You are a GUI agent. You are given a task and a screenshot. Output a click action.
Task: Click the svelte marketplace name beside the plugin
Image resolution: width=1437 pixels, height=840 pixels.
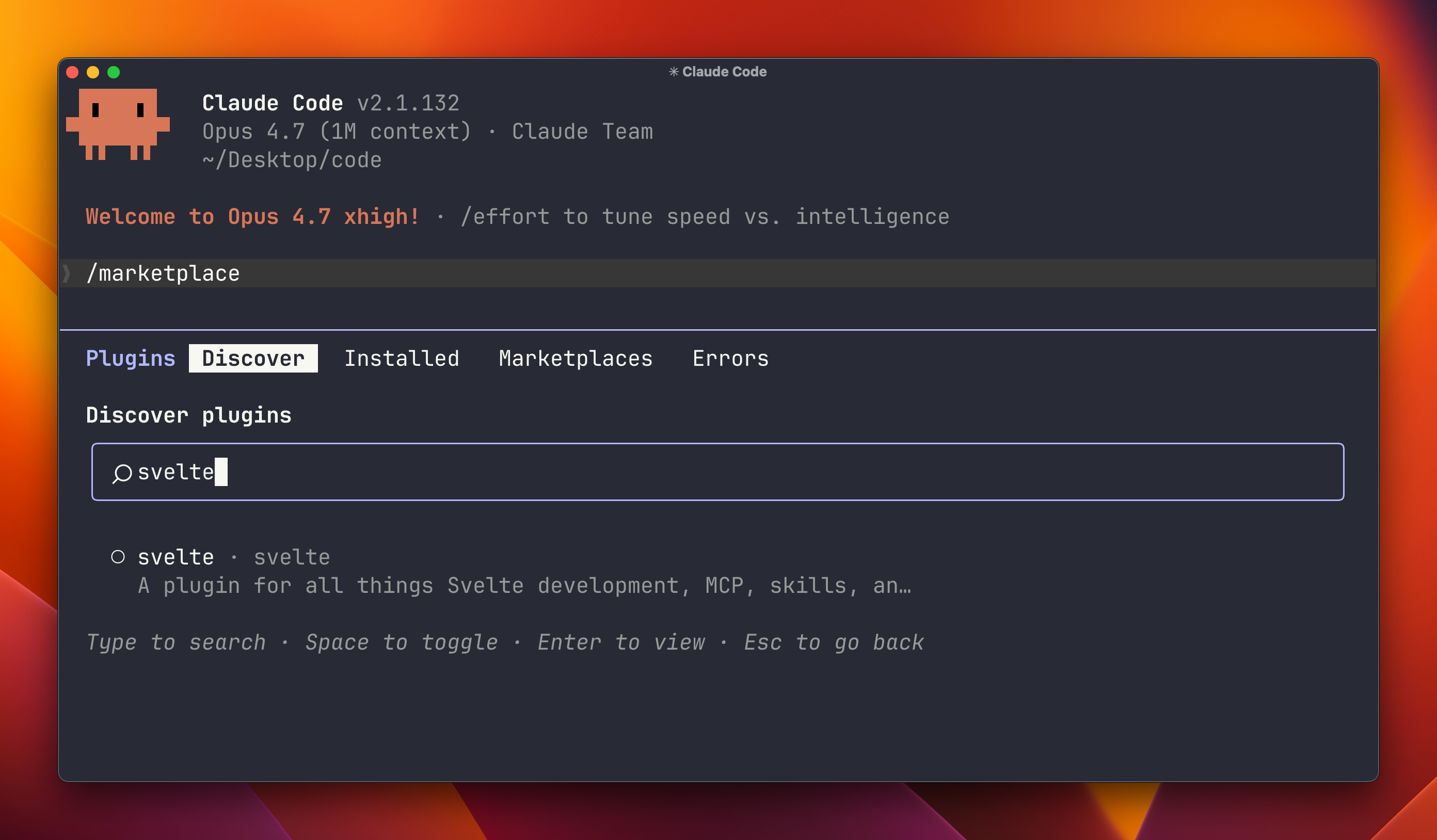(x=292, y=557)
